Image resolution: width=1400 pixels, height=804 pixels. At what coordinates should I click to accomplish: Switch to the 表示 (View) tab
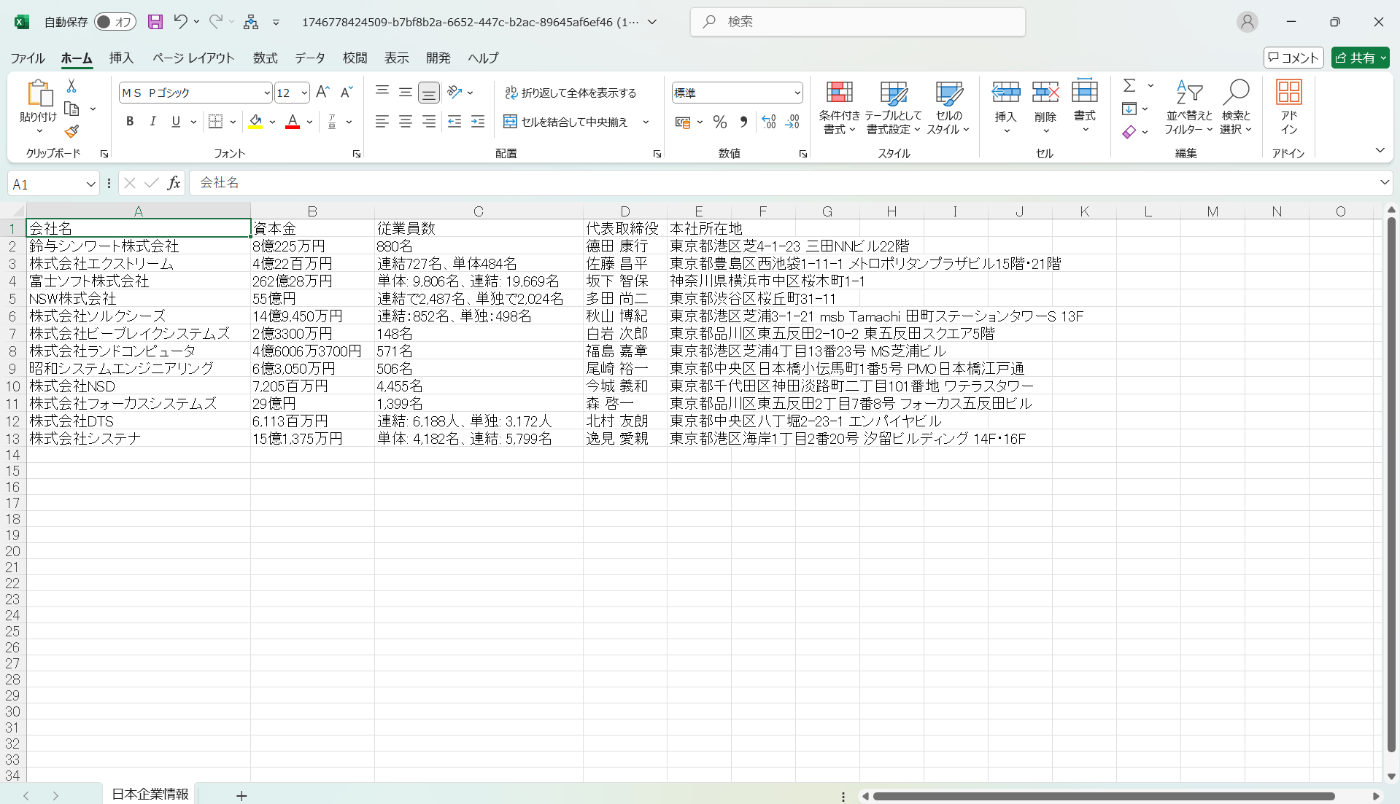point(397,58)
